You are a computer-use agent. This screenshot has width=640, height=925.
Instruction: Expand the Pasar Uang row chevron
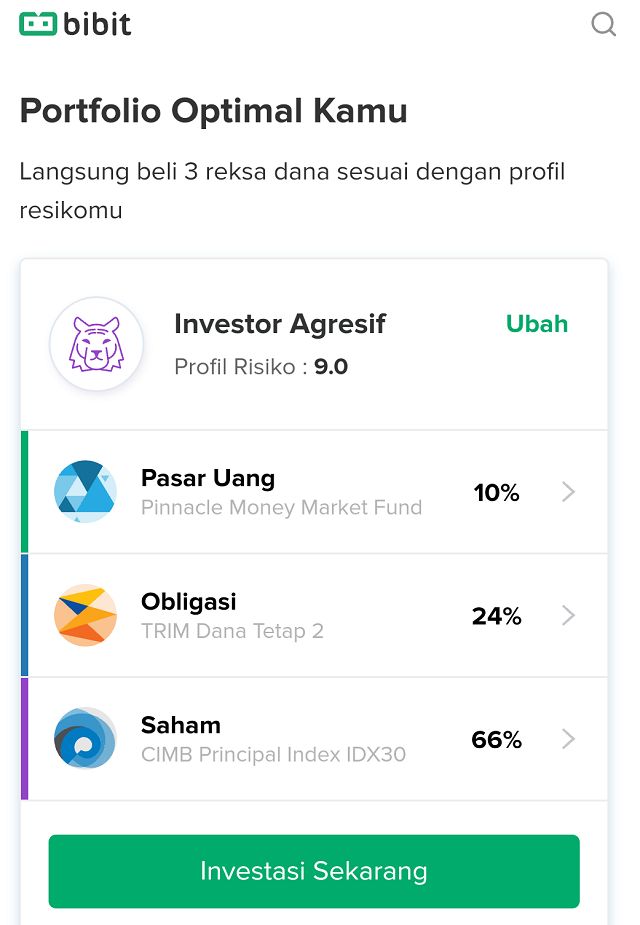(x=569, y=492)
